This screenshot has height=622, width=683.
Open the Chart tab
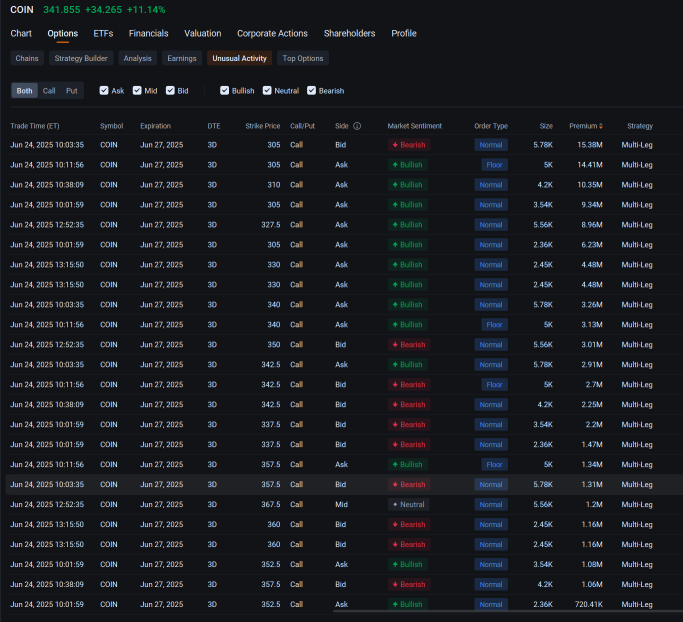tap(21, 34)
